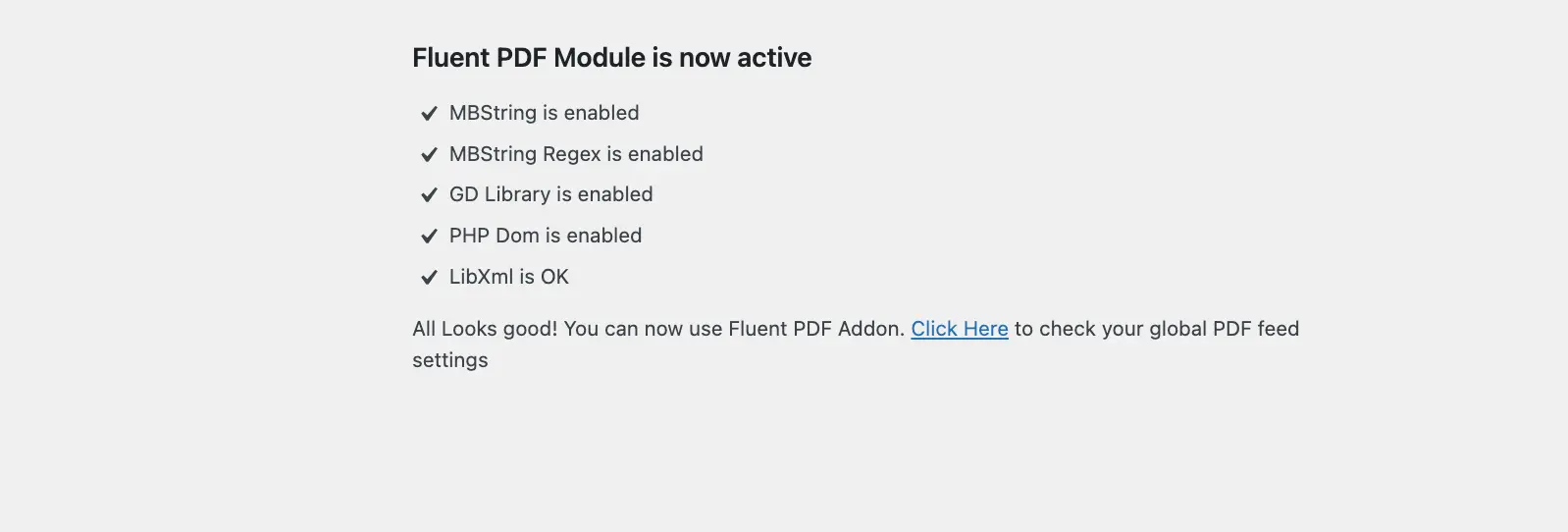Click the 'MBString is enabled' status text
Screen dimensions: 1568x532
tap(544, 113)
